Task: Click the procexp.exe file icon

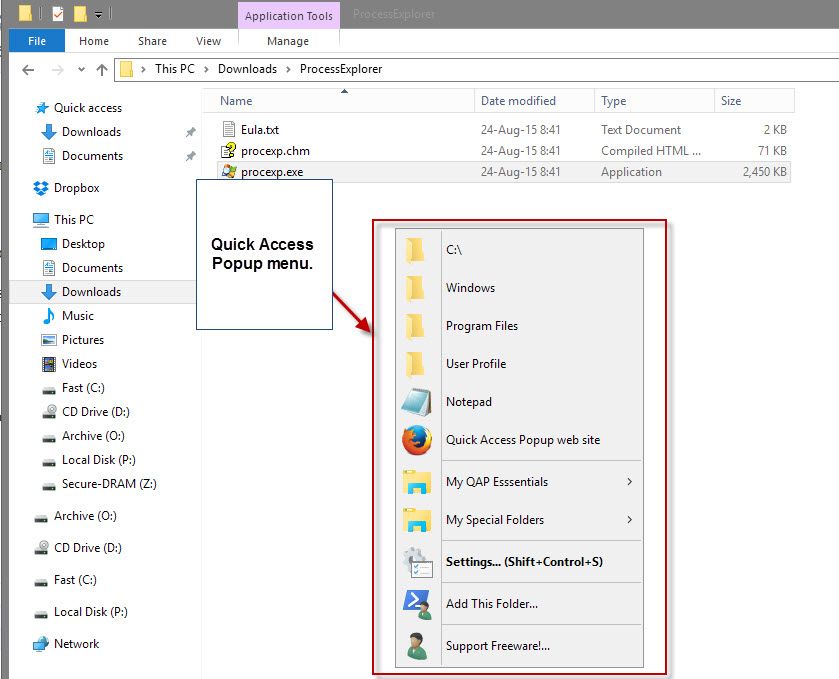Action: click(229, 171)
